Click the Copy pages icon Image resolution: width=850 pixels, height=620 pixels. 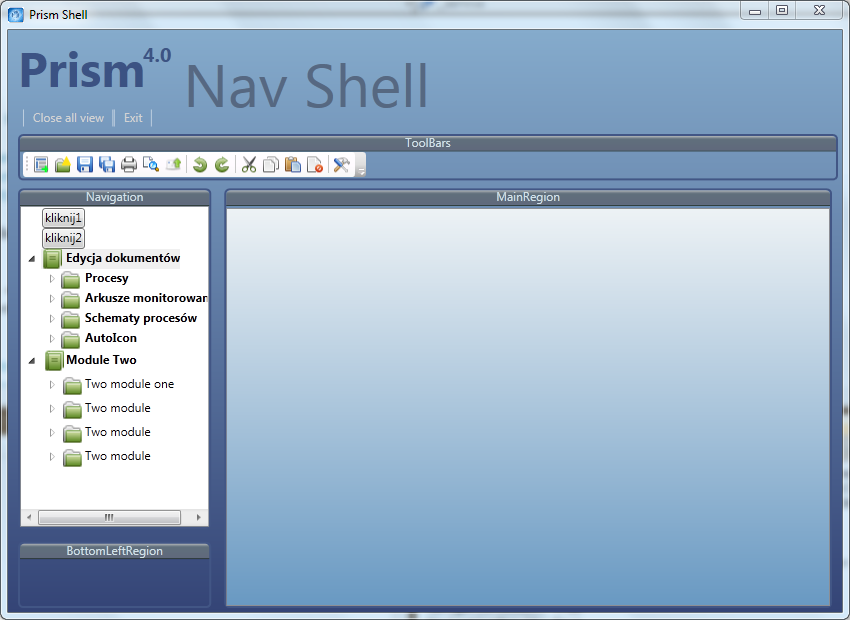pyautogui.click(x=271, y=164)
